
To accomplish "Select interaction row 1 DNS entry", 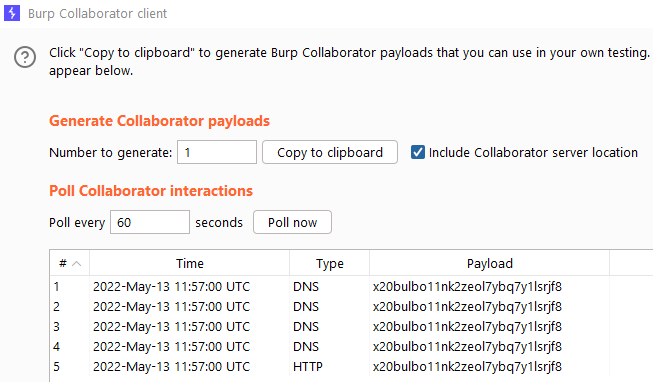I will click(x=351, y=287).
